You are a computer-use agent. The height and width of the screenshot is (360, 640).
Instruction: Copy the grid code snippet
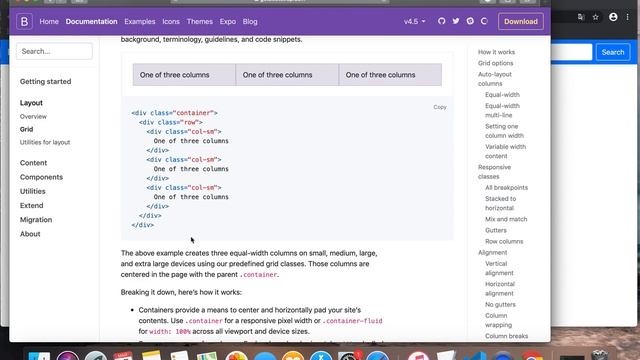[440, 107]
